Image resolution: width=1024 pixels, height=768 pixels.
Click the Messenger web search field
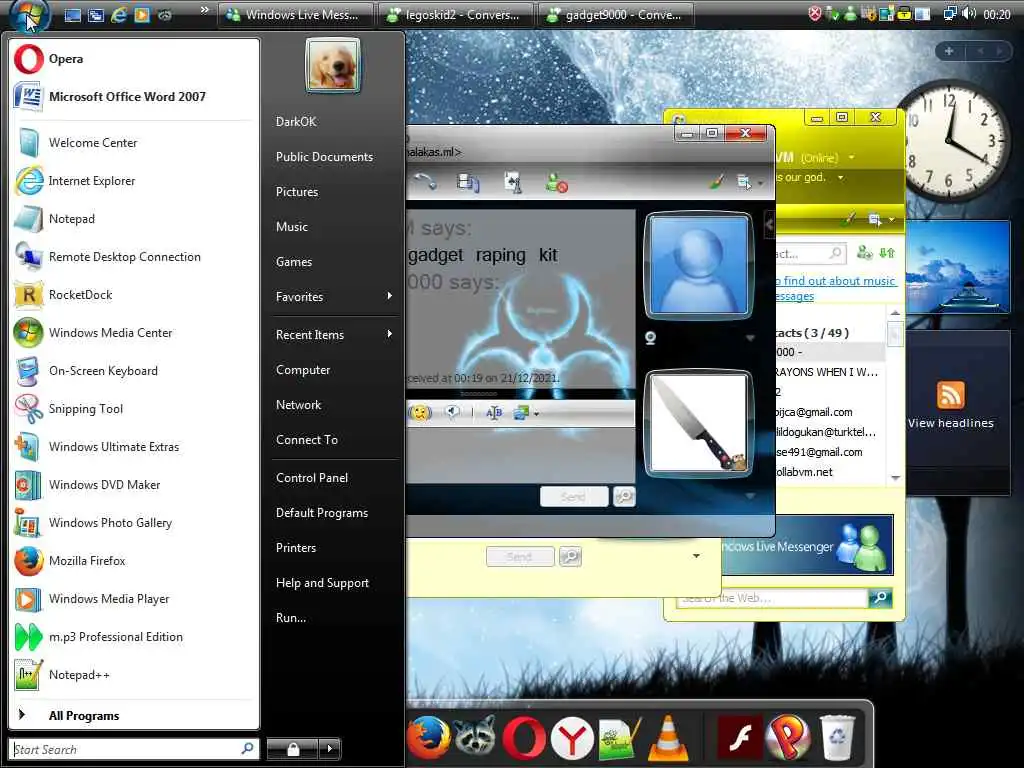tap(773, 598)
